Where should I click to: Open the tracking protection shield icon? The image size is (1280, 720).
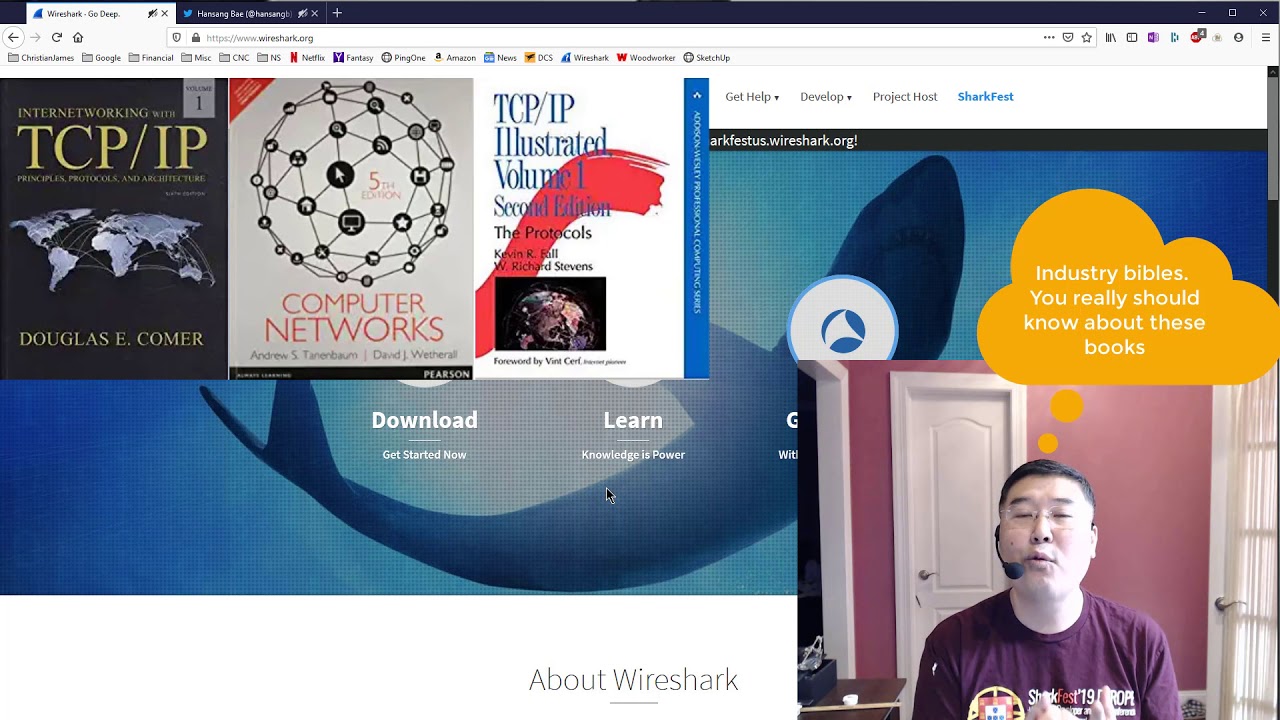[177, 38]
